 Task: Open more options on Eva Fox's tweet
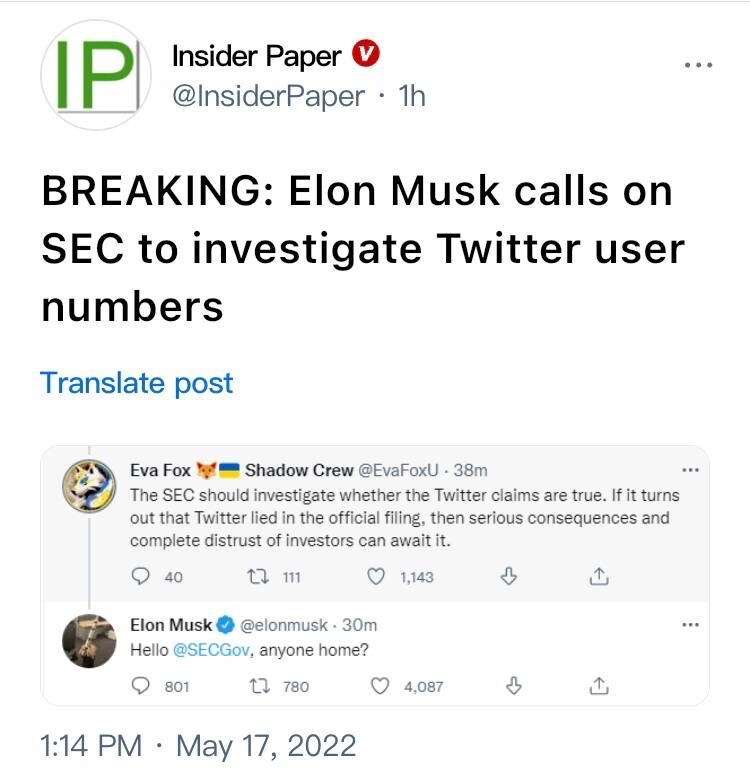pyautogui.click(x=688, y=470)
